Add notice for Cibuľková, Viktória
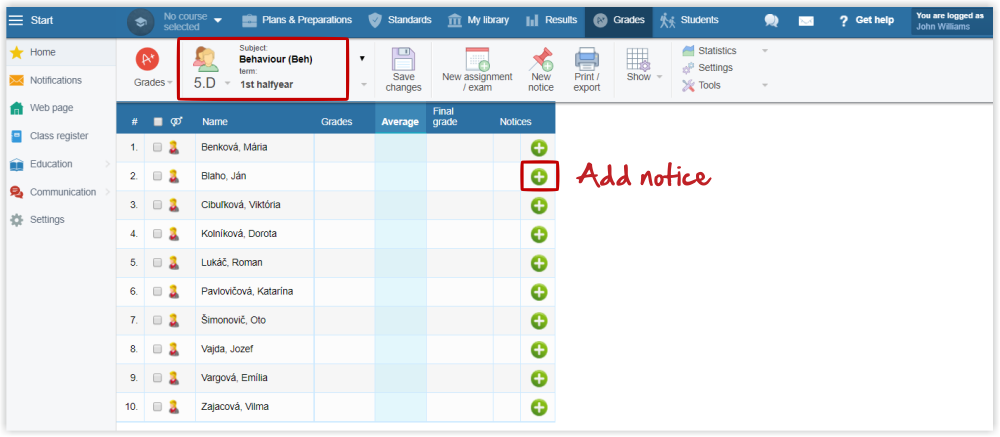Viewport: 1000px width, 437px height. click(x=539, y=205)
